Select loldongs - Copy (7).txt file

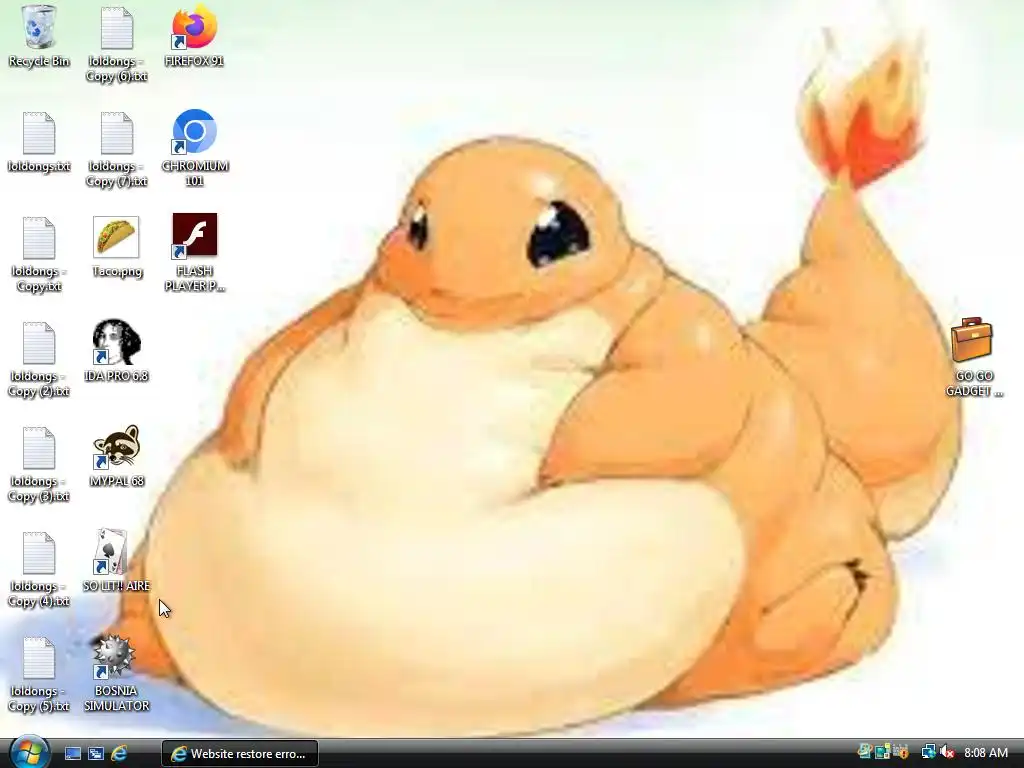[x=116, y=149]
